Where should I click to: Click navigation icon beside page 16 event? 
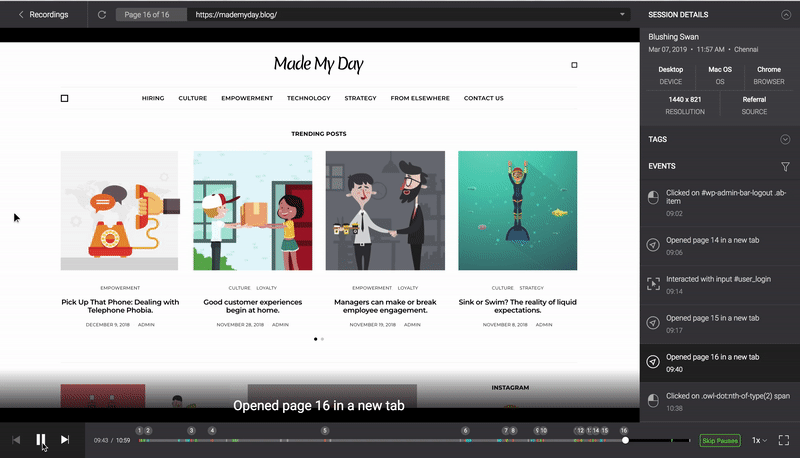(x=653, y=362)
